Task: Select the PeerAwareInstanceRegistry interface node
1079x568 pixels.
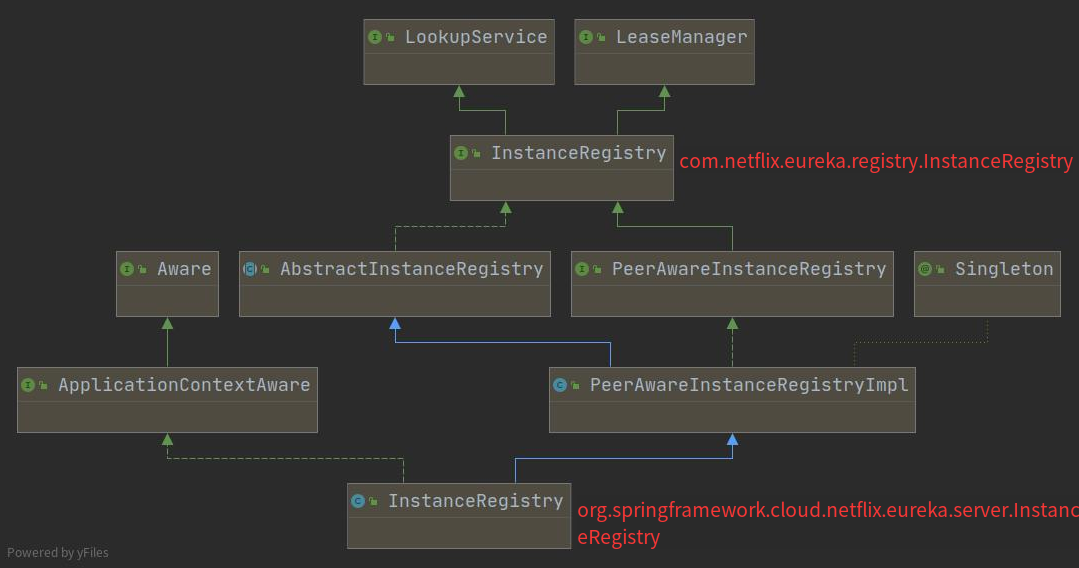Action: point(732,284)
